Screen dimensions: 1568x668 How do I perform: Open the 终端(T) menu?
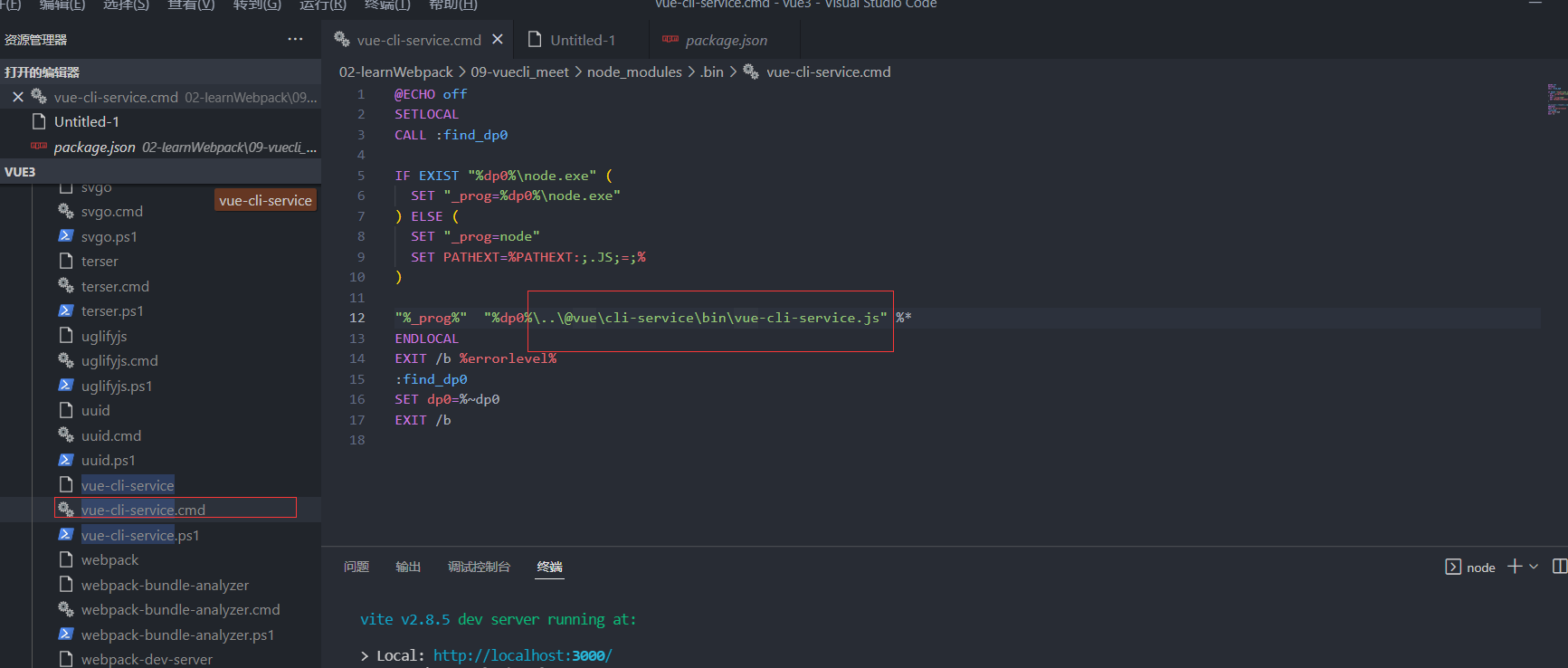coord(387,5)
